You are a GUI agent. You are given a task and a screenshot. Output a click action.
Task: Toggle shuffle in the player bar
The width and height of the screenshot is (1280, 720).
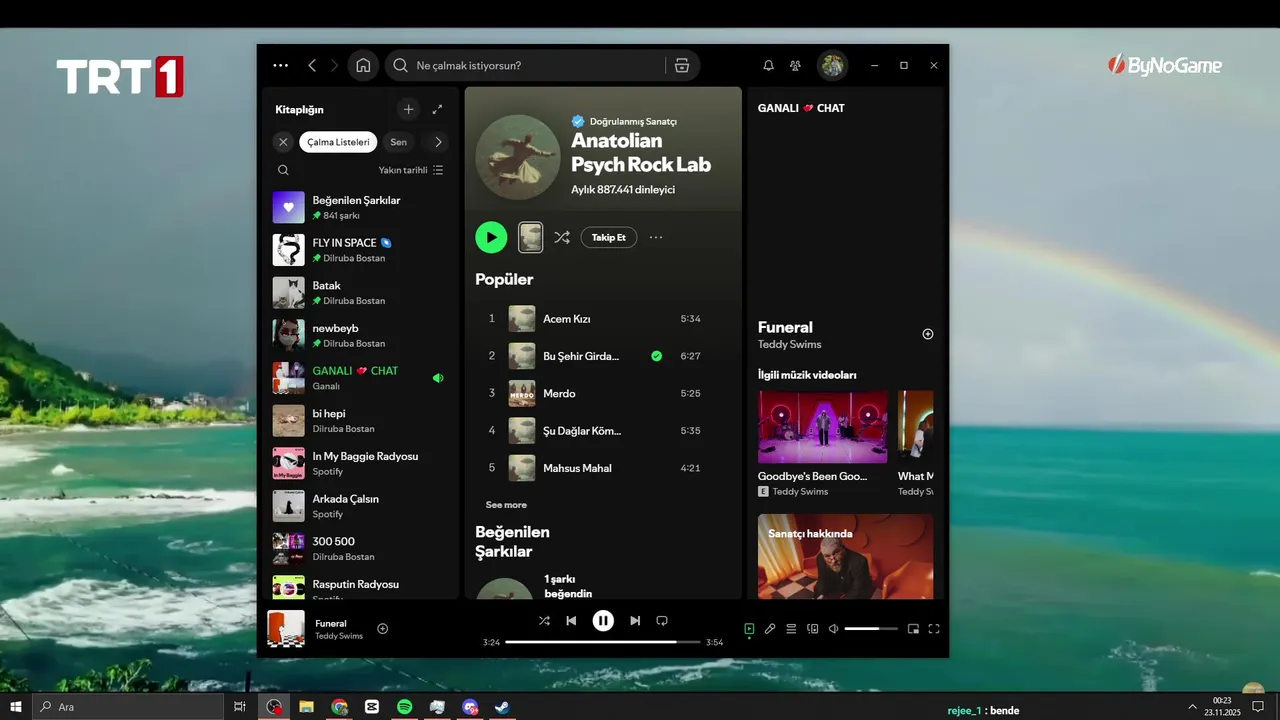pos(544,621)
